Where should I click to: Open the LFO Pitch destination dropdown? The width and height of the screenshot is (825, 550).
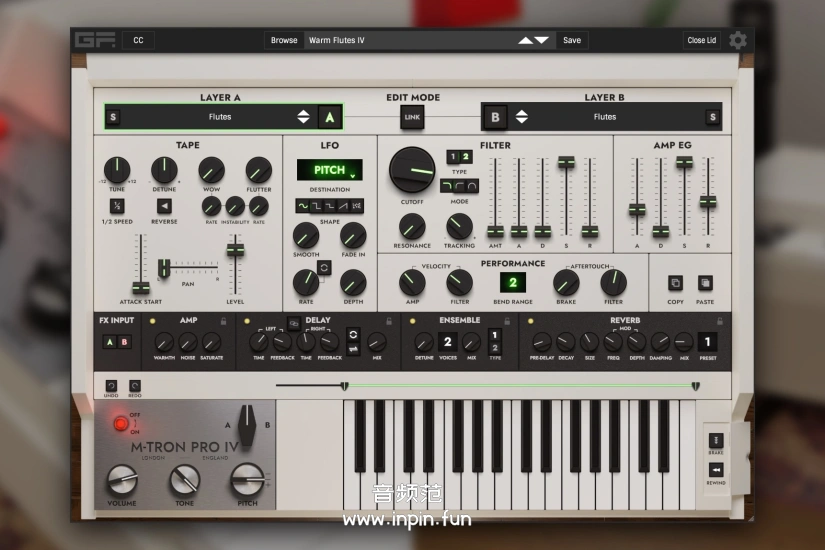(329, 170)
